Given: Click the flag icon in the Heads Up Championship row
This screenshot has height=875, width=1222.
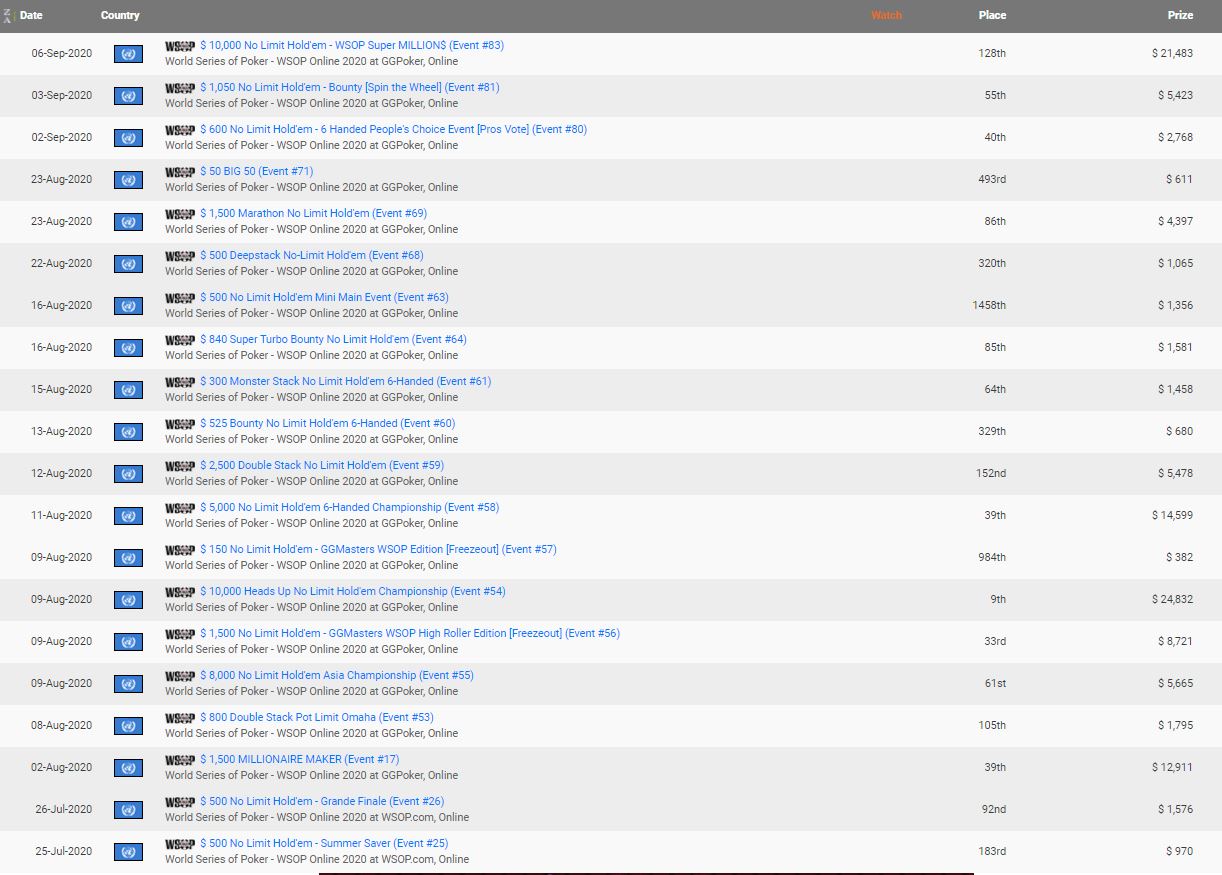Looking at the screenshot, I should pyautogui.click(x=128, y=600).
